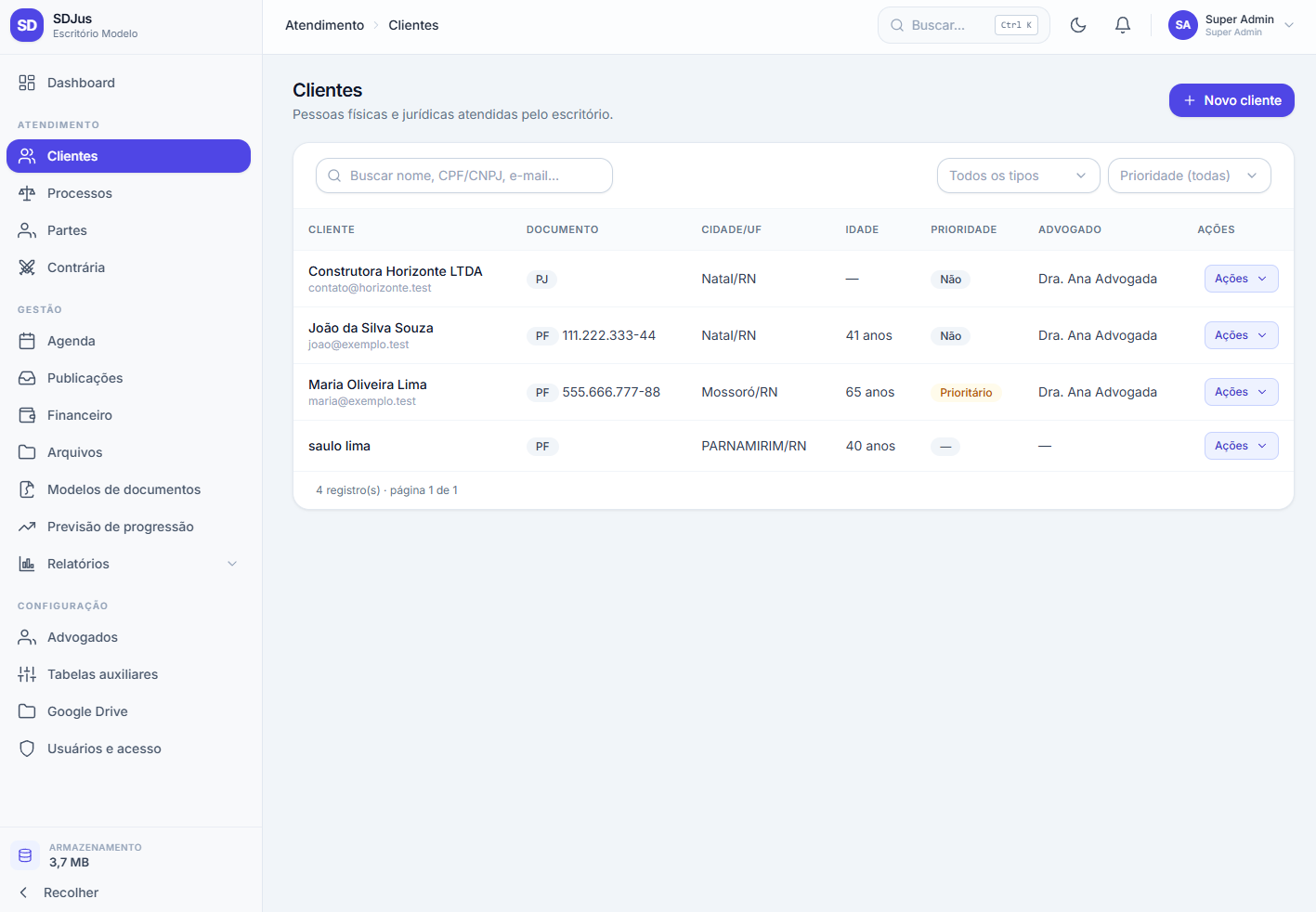Open client Maria Oliveira Lima
The width and height of the screenshot is (1316, 912).
(x=368, y=384)
